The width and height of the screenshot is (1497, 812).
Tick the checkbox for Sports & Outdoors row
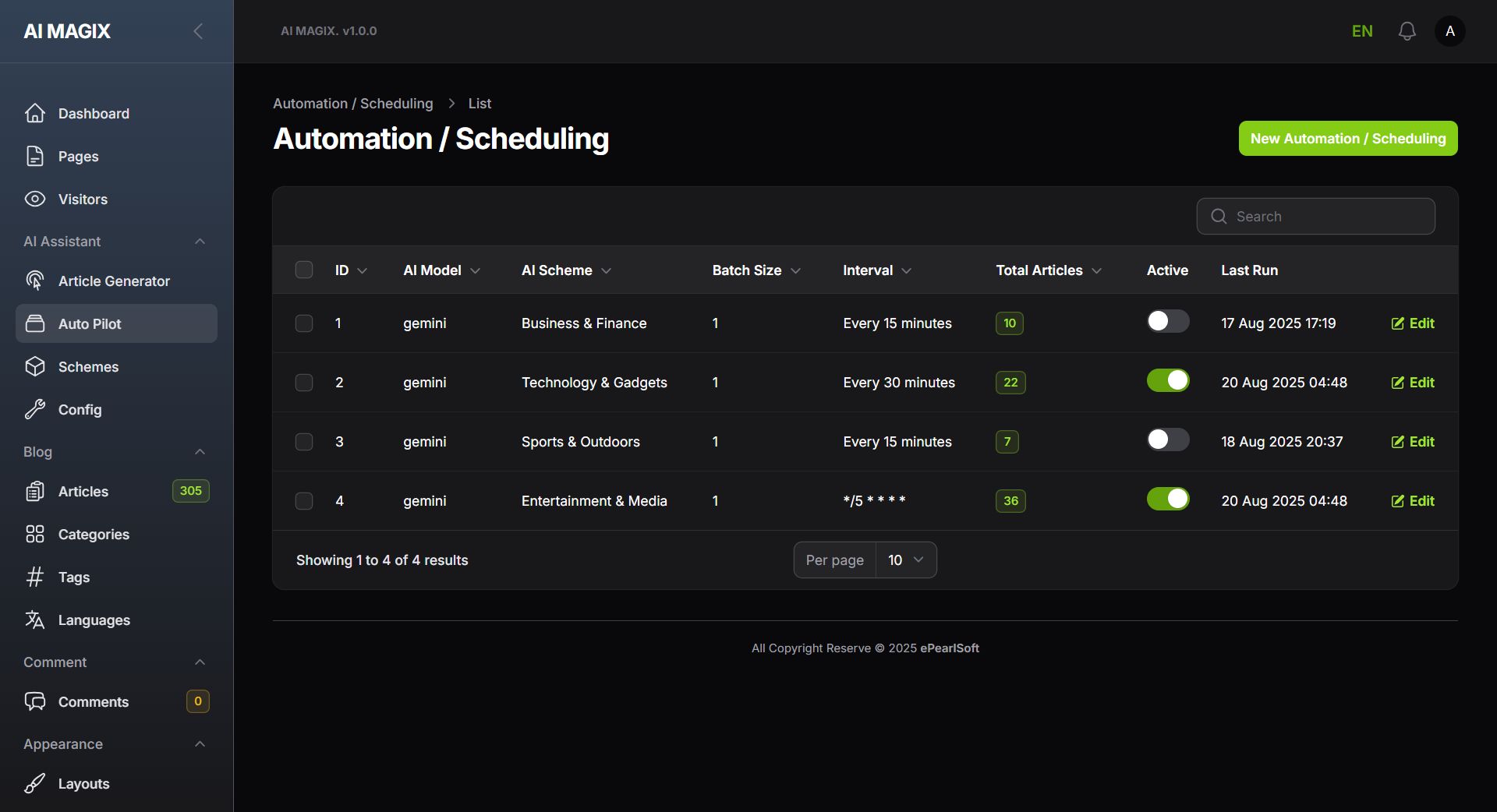click(x=304, y=442)
